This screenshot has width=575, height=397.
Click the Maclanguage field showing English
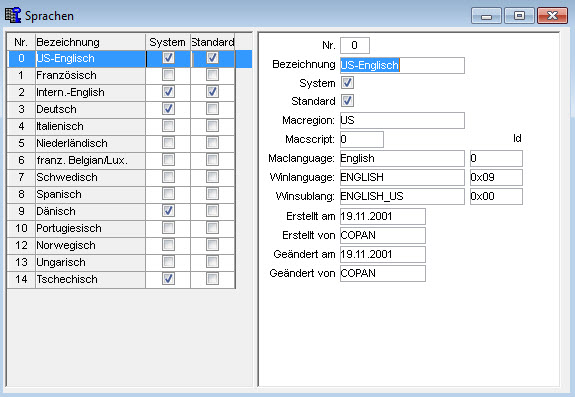402,158
